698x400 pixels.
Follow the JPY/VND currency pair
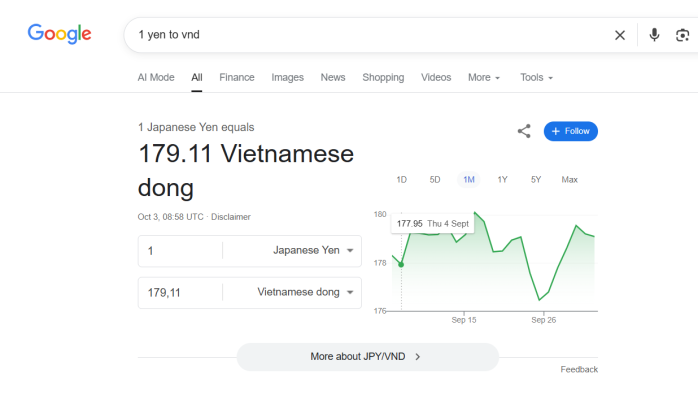tap(571, 131)
